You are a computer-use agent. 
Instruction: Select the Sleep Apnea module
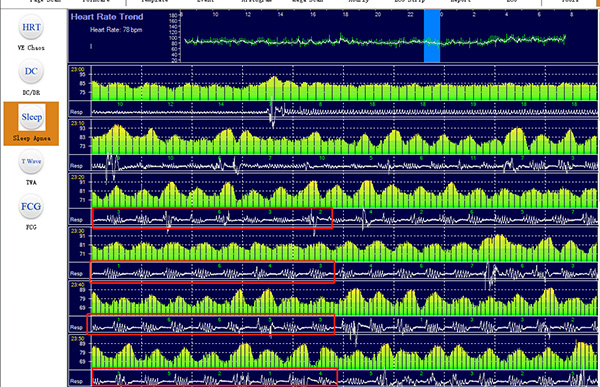tap(31, 124)
